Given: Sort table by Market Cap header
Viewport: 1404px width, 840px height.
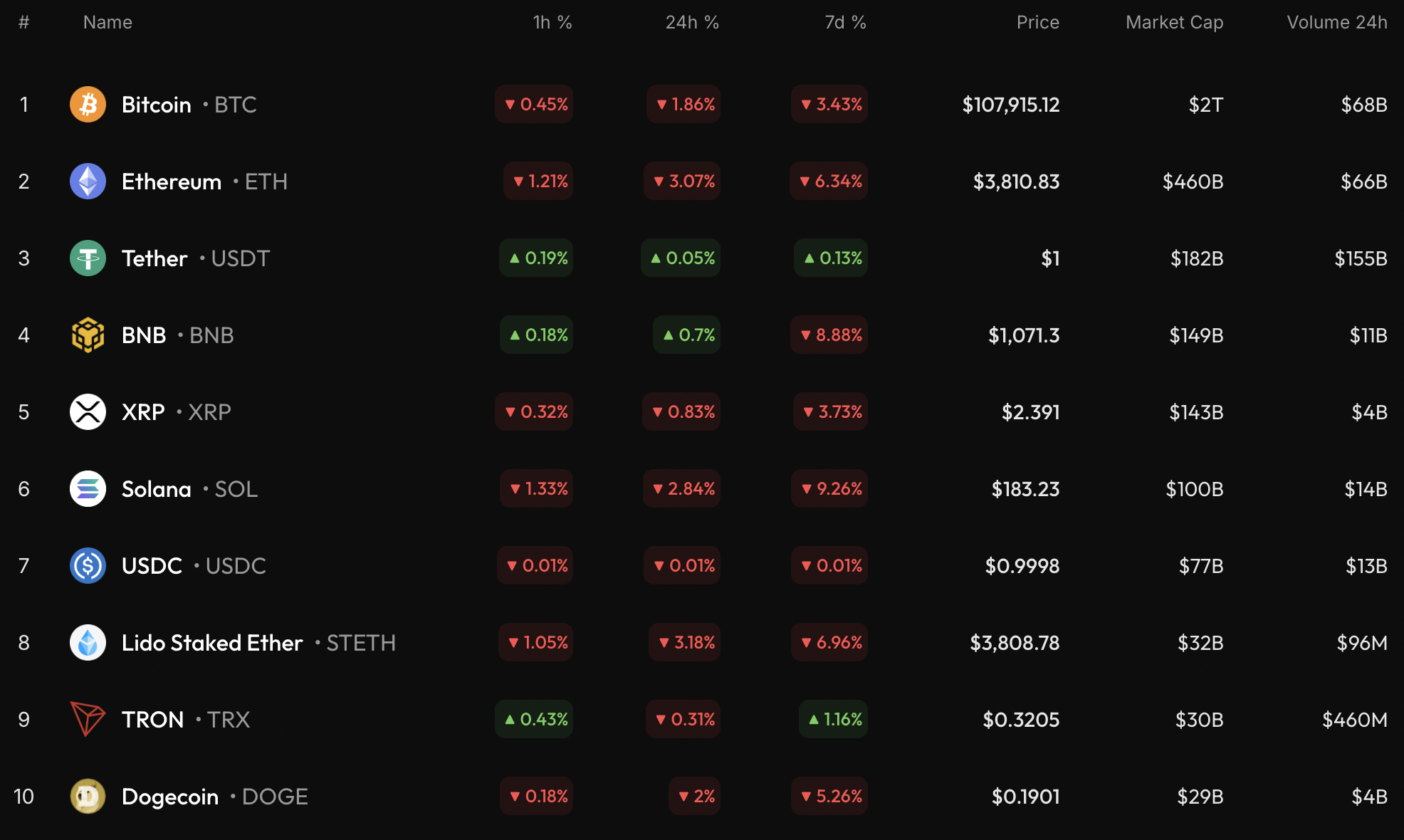Looking at the screenshot, I should [1174, 23].
